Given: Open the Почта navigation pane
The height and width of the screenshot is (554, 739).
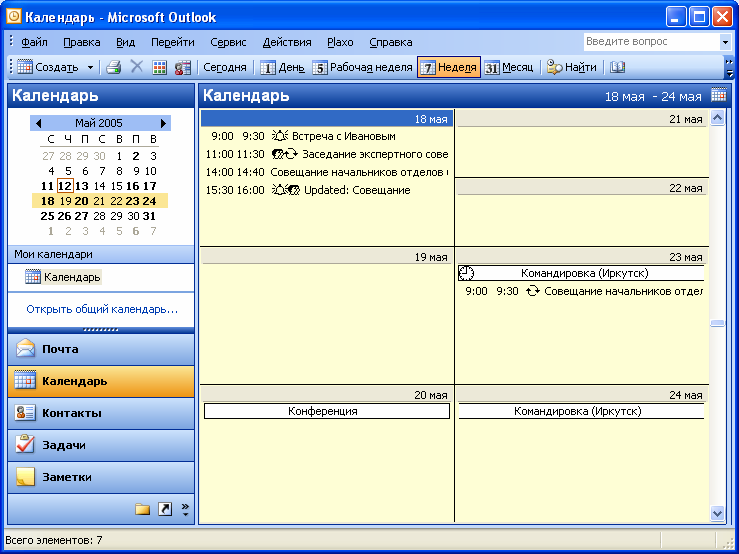Looking at the screenshot, I should (x=101, y=349).
